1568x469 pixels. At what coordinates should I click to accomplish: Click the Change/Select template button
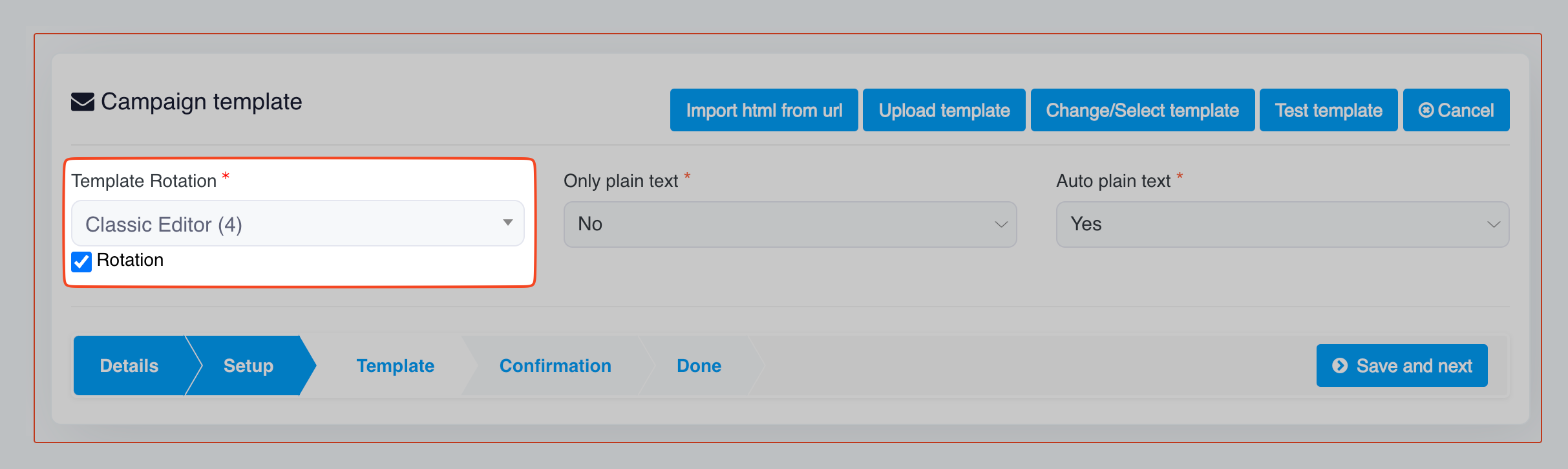pyautogui.click(x=1142, y=110)
